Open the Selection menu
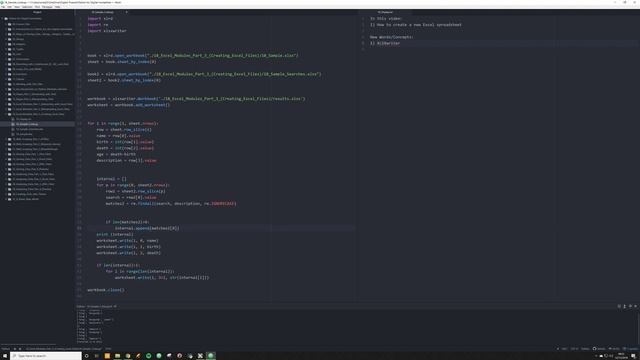 (x=27, y=7)
